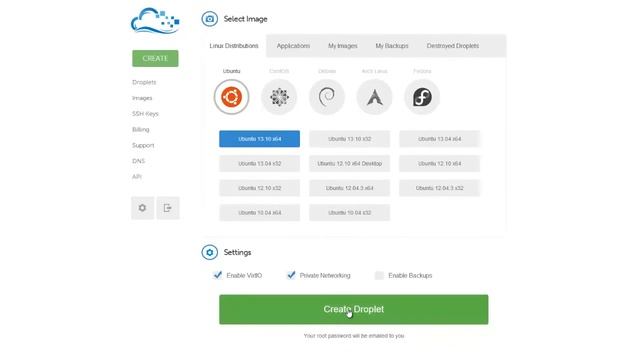Image resolution: width=640 pixels, height=360 pixels.
Task: Select the Ubuntu distribution icon
Action: [x=231, y=97]
